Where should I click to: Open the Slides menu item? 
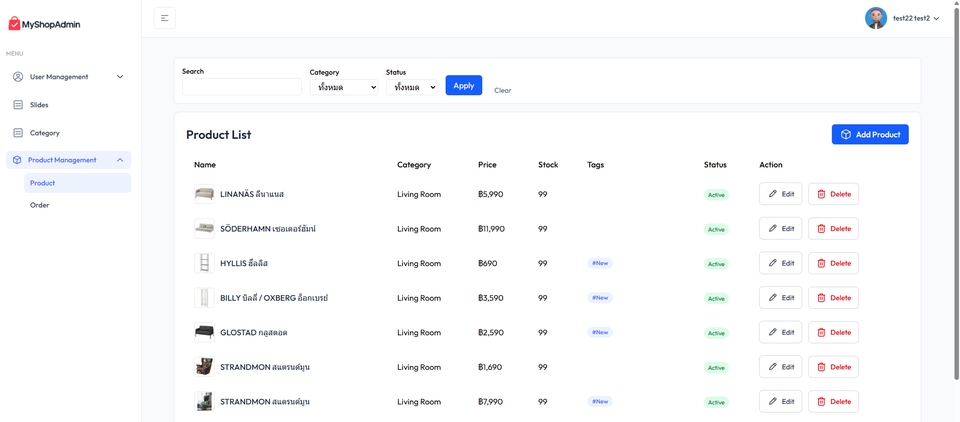[x=69, y=105]
